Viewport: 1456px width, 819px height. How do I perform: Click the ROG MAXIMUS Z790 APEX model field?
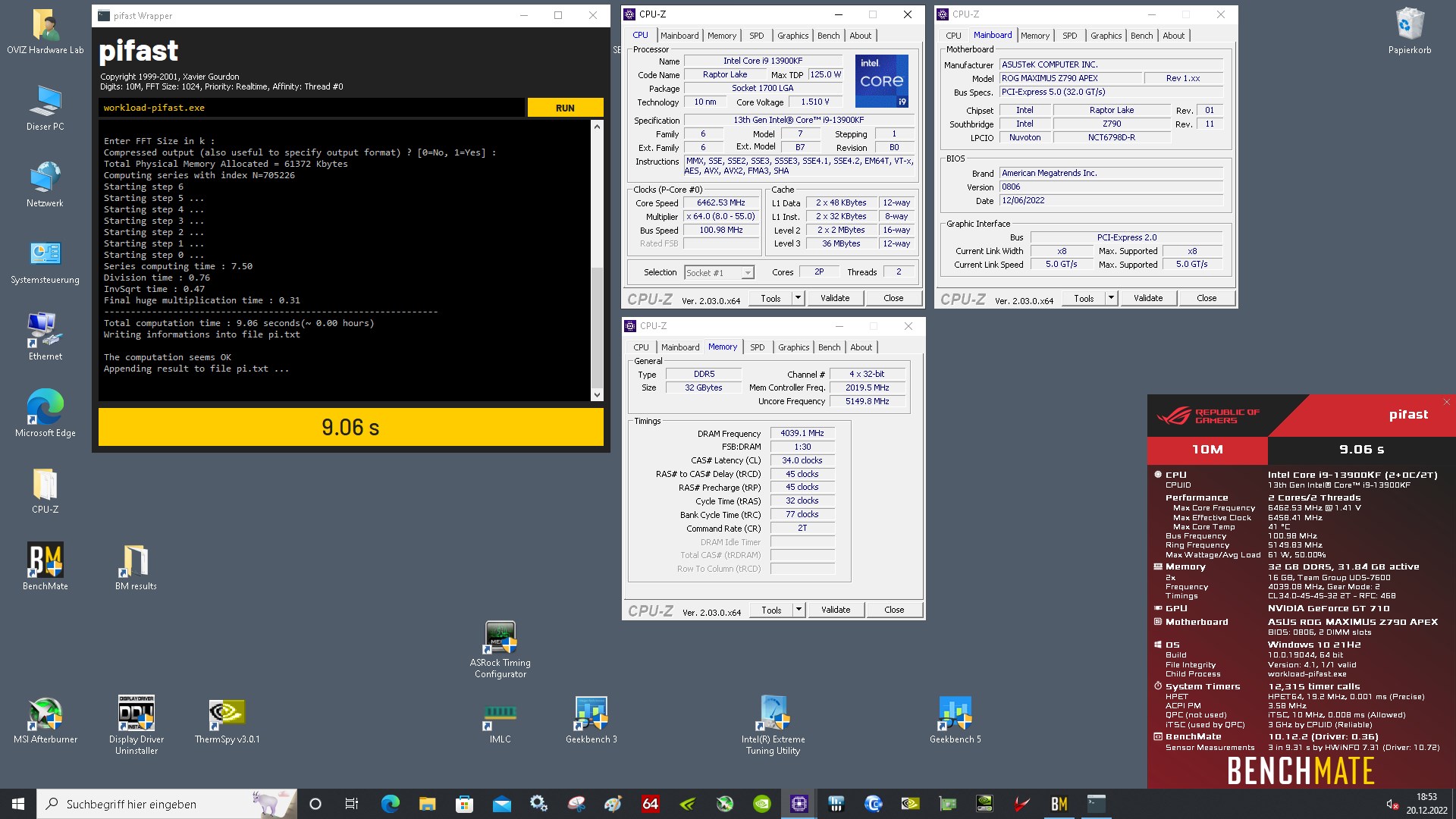tap(1070, 78)
